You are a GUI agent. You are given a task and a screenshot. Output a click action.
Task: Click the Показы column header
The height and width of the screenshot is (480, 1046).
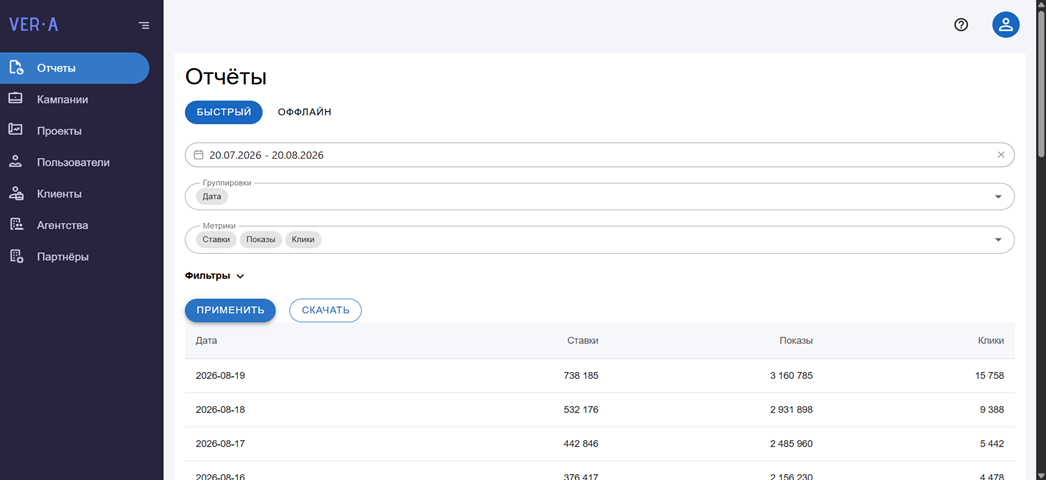(x=796, y=341)
